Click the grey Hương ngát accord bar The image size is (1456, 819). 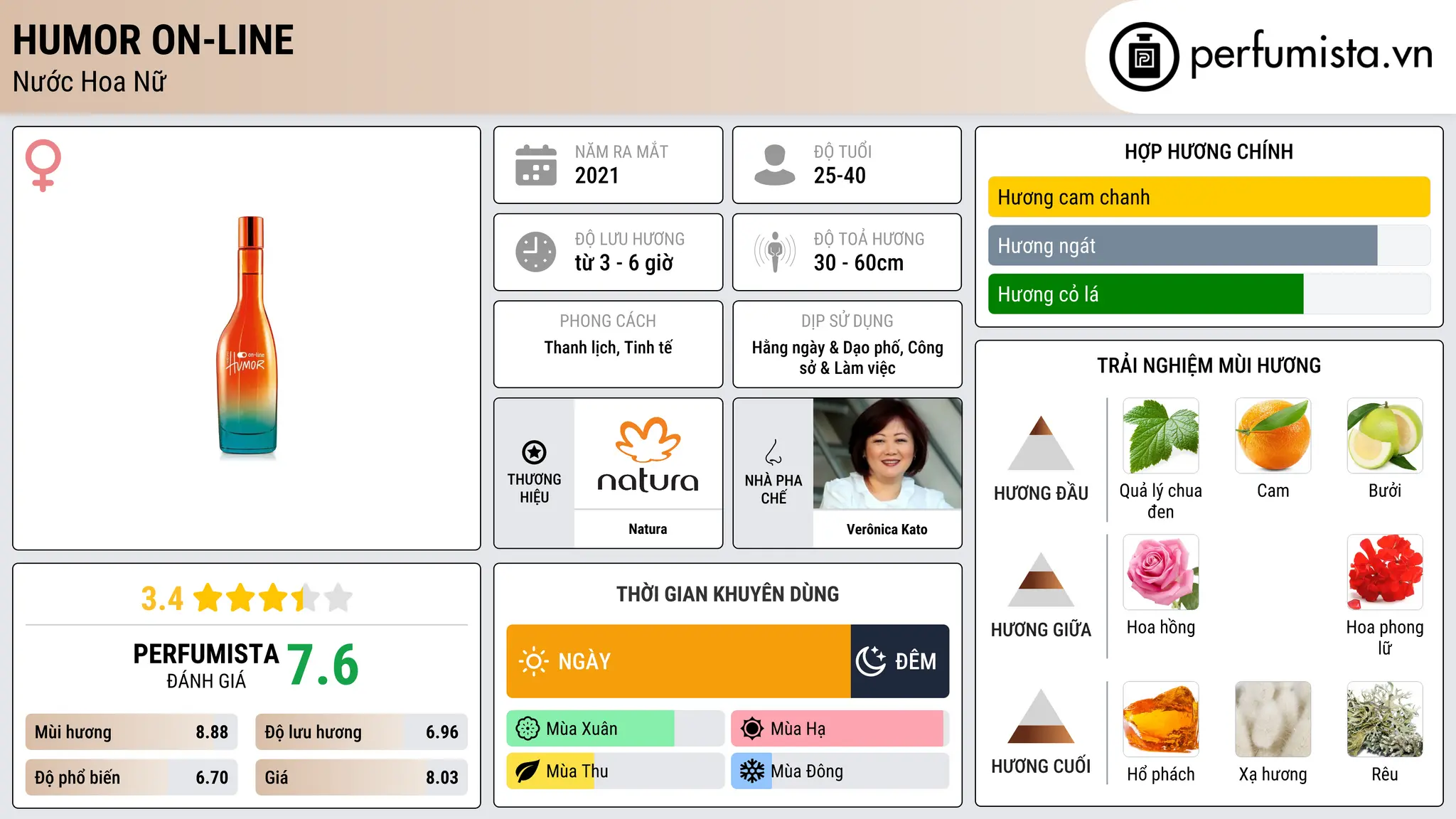coord(1209,245)
